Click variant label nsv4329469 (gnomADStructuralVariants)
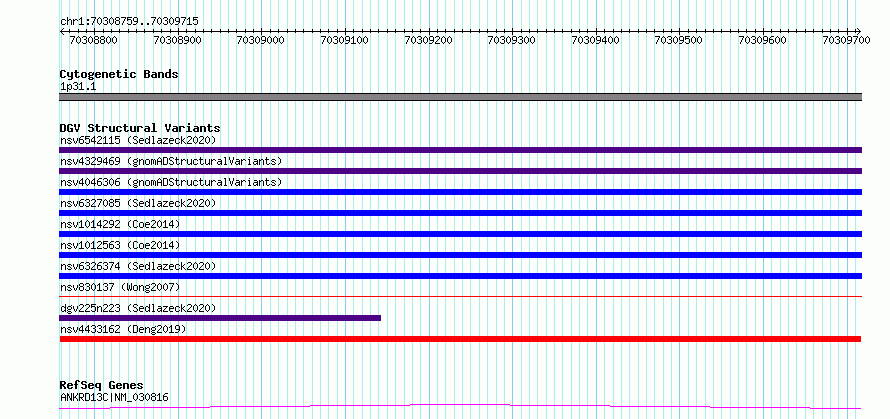890x419 pixels. coord(171,161)
